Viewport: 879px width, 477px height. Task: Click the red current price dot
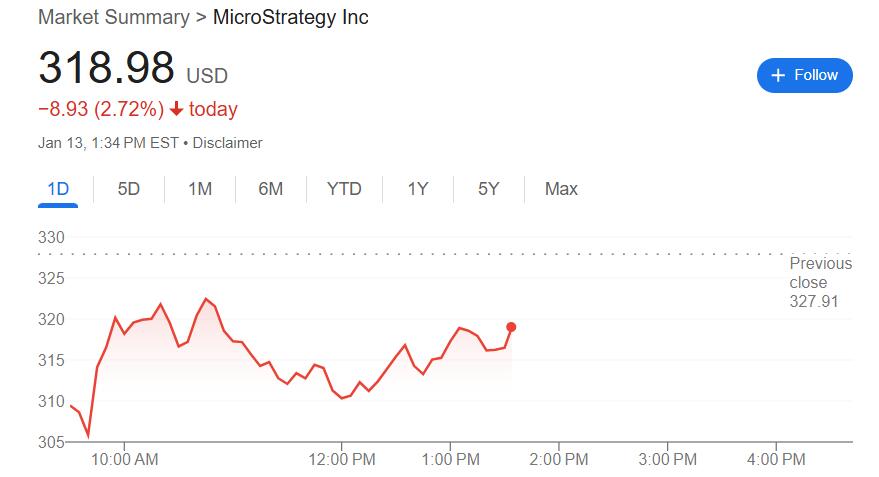511,327
